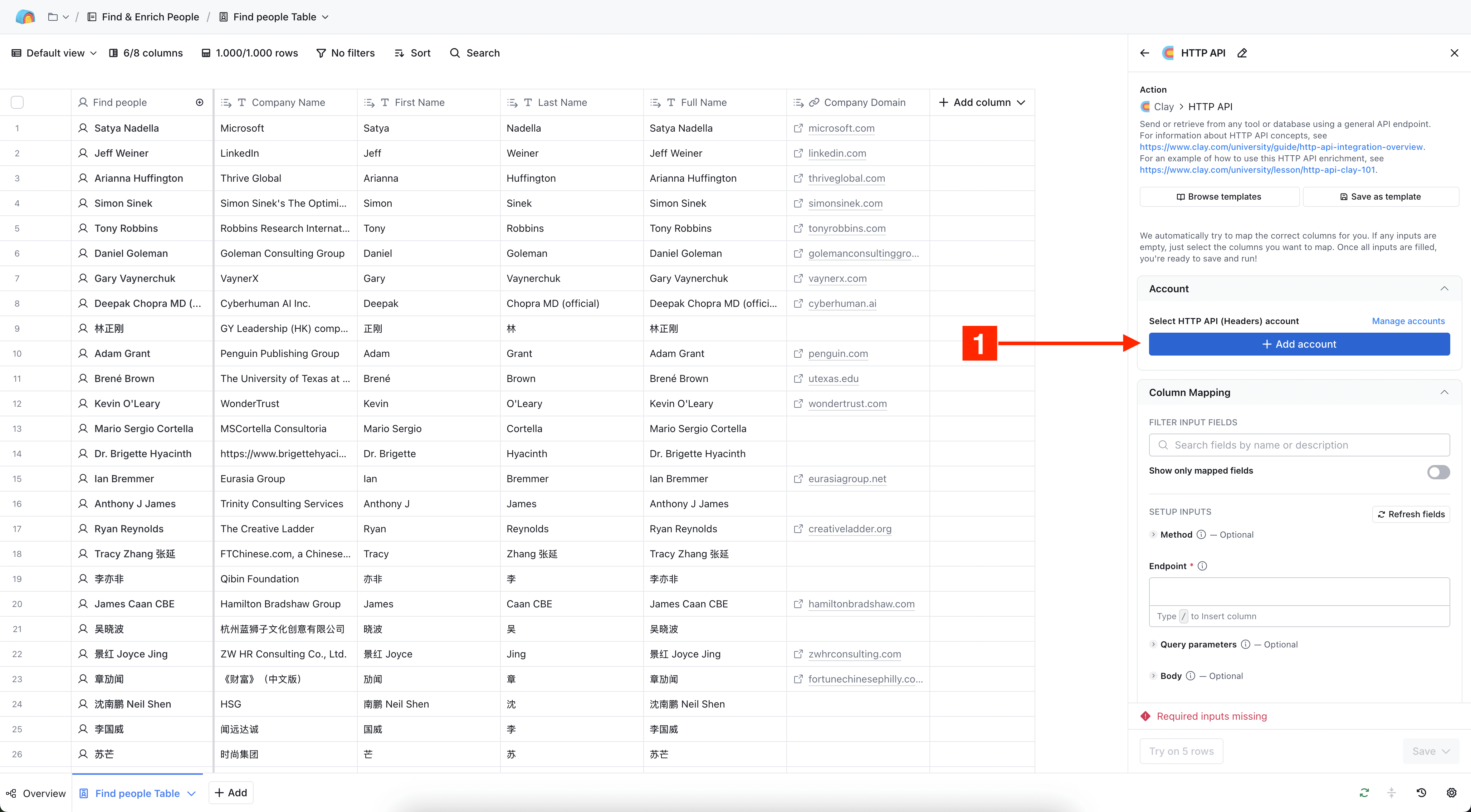Click person icon beside Gary Vaynerchuk

(x=83, y=278)
